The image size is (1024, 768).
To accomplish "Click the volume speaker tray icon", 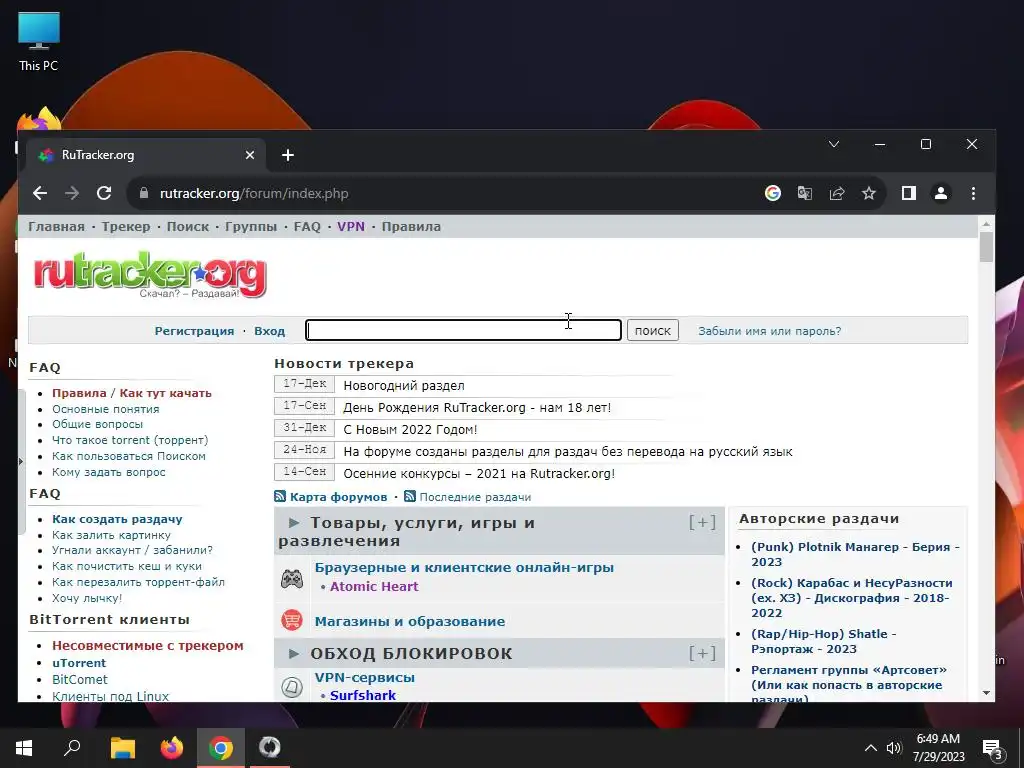I will point(894,748).
